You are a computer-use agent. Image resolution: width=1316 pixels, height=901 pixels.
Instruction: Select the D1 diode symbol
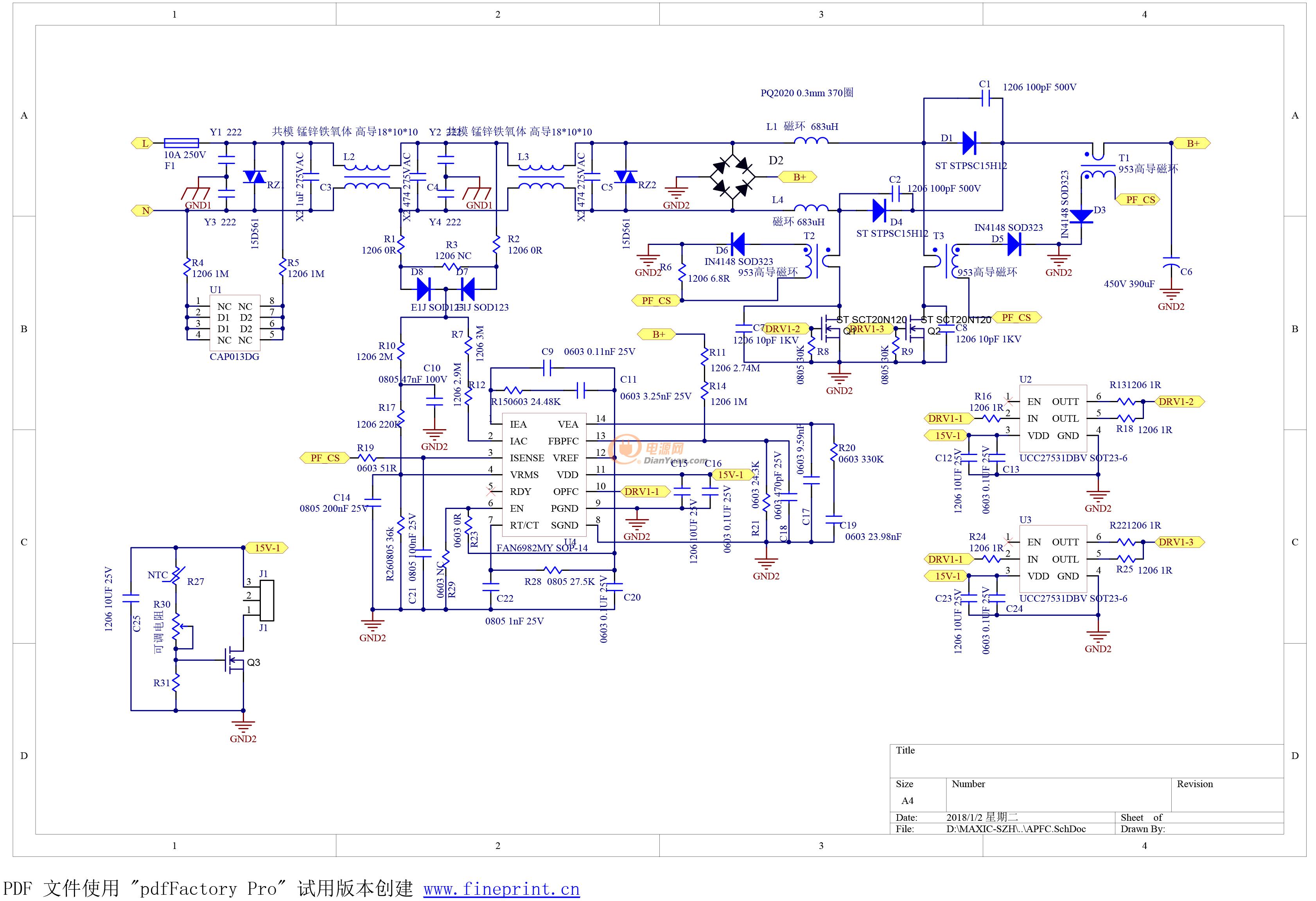(969, 143)
